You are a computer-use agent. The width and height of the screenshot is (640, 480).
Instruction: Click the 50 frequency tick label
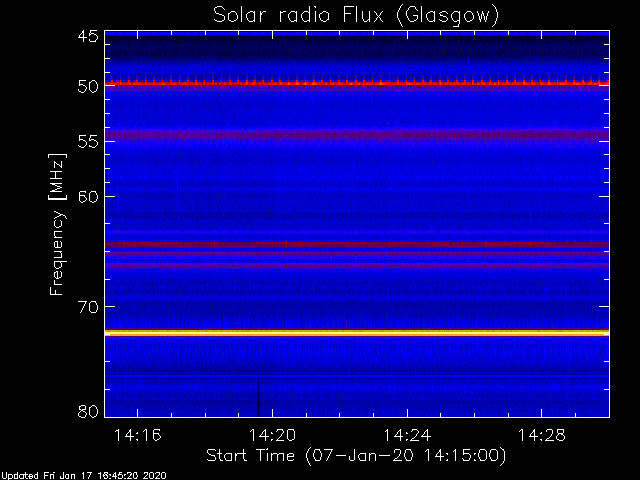[x=88, y=86]
